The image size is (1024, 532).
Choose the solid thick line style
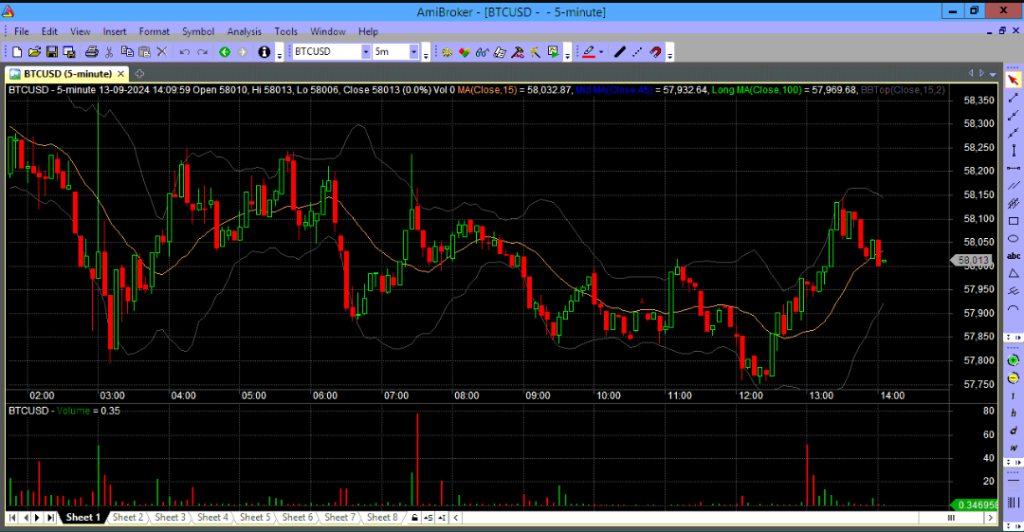coord(620,52)
